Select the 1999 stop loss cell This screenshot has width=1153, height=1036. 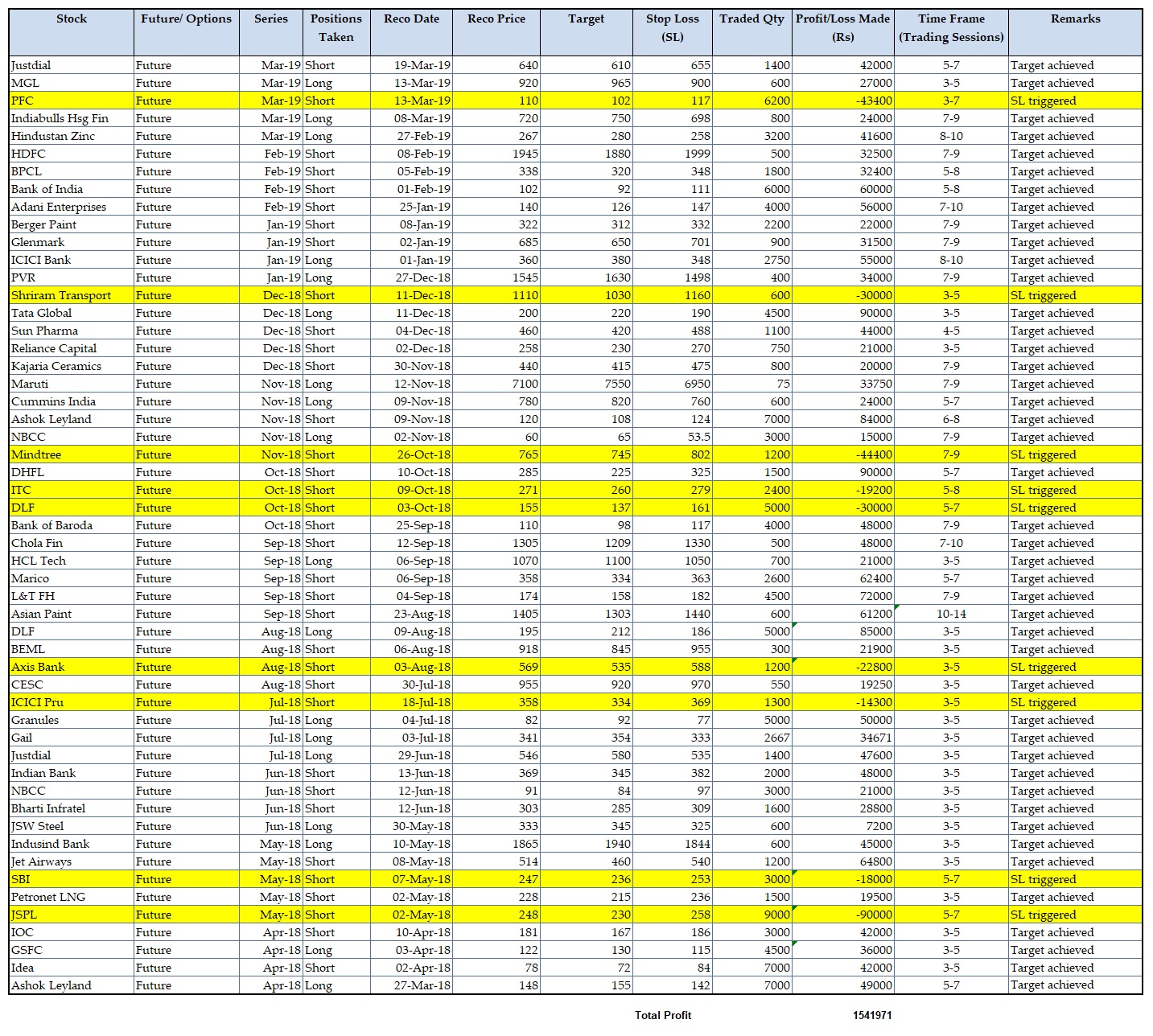(673, 154)
